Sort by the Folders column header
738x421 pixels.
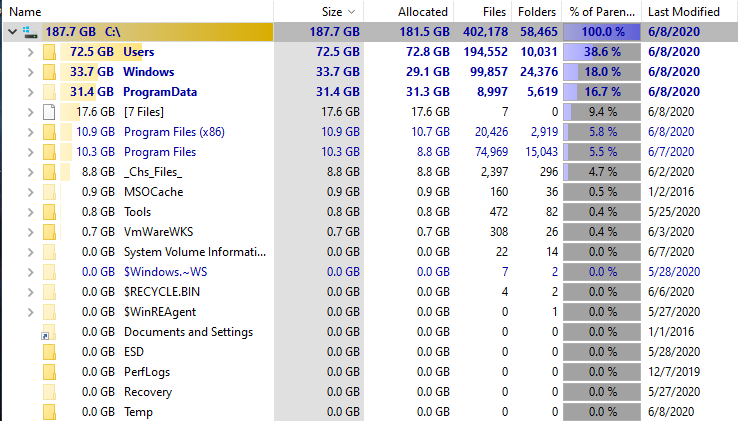click(537, 12)
